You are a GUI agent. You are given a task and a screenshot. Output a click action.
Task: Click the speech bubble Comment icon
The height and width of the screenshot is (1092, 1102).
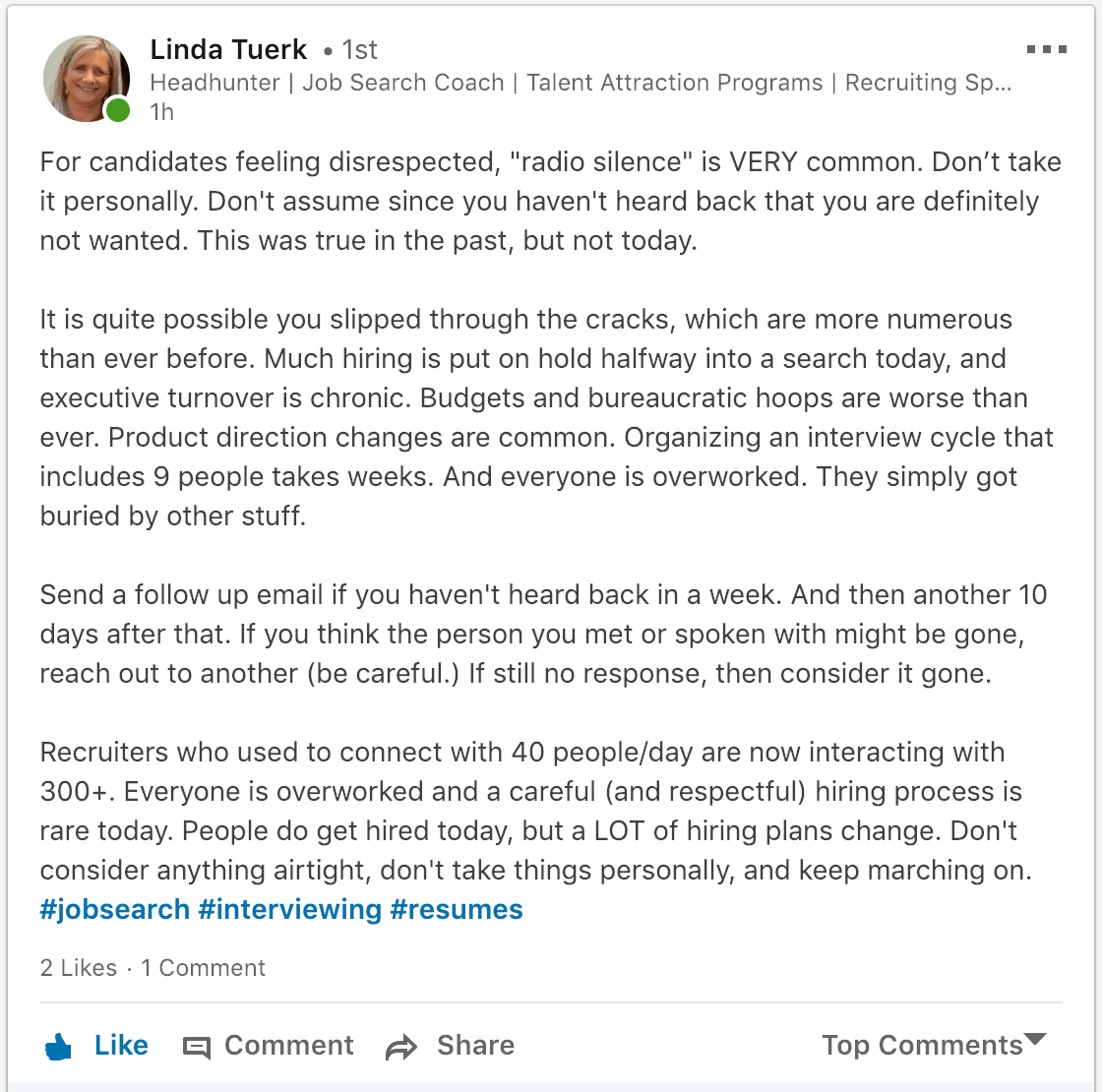click(x=197, y=1048)
